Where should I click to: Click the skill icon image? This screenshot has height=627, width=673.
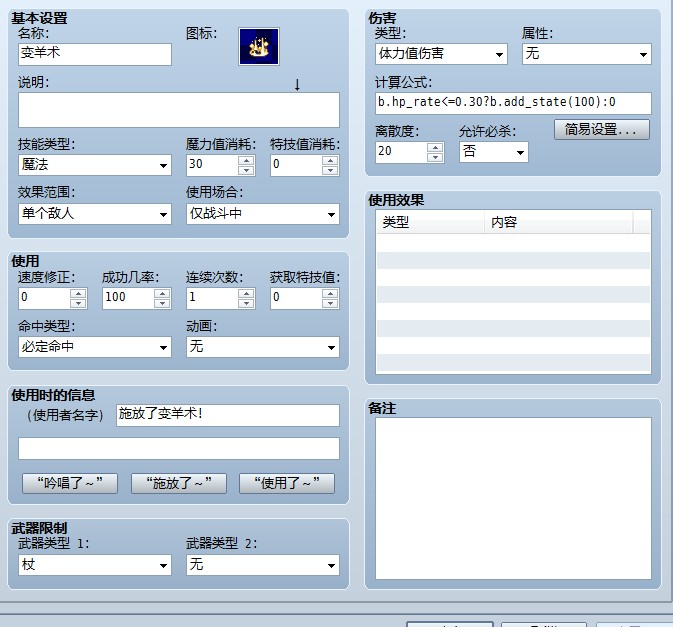tap(259, 46)
